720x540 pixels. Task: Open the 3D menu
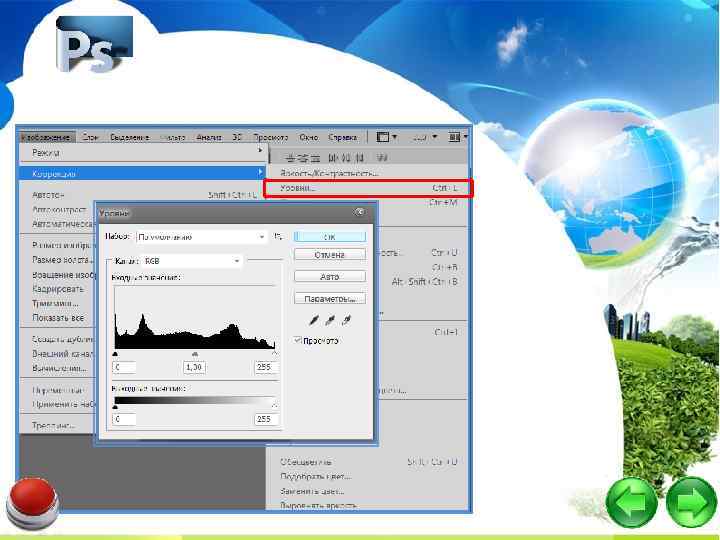[237, 137]
